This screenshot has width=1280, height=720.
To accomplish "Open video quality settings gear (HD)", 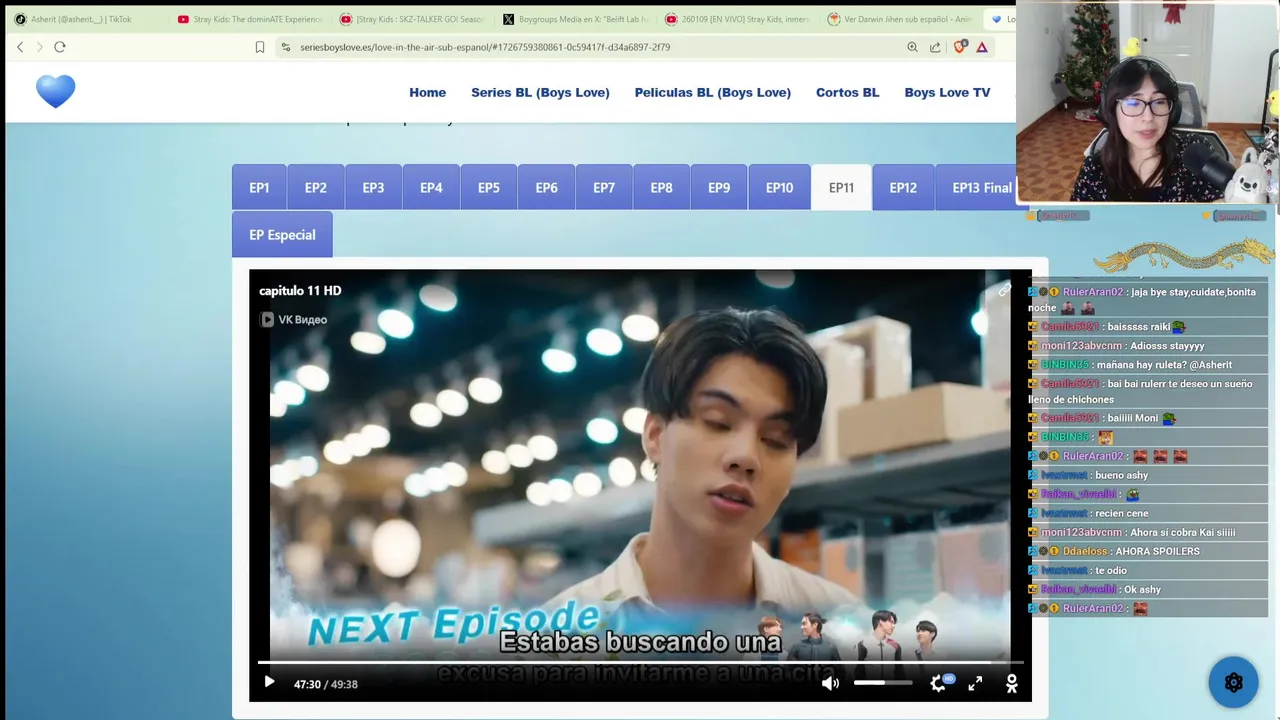I will click(x=940, y=683).
